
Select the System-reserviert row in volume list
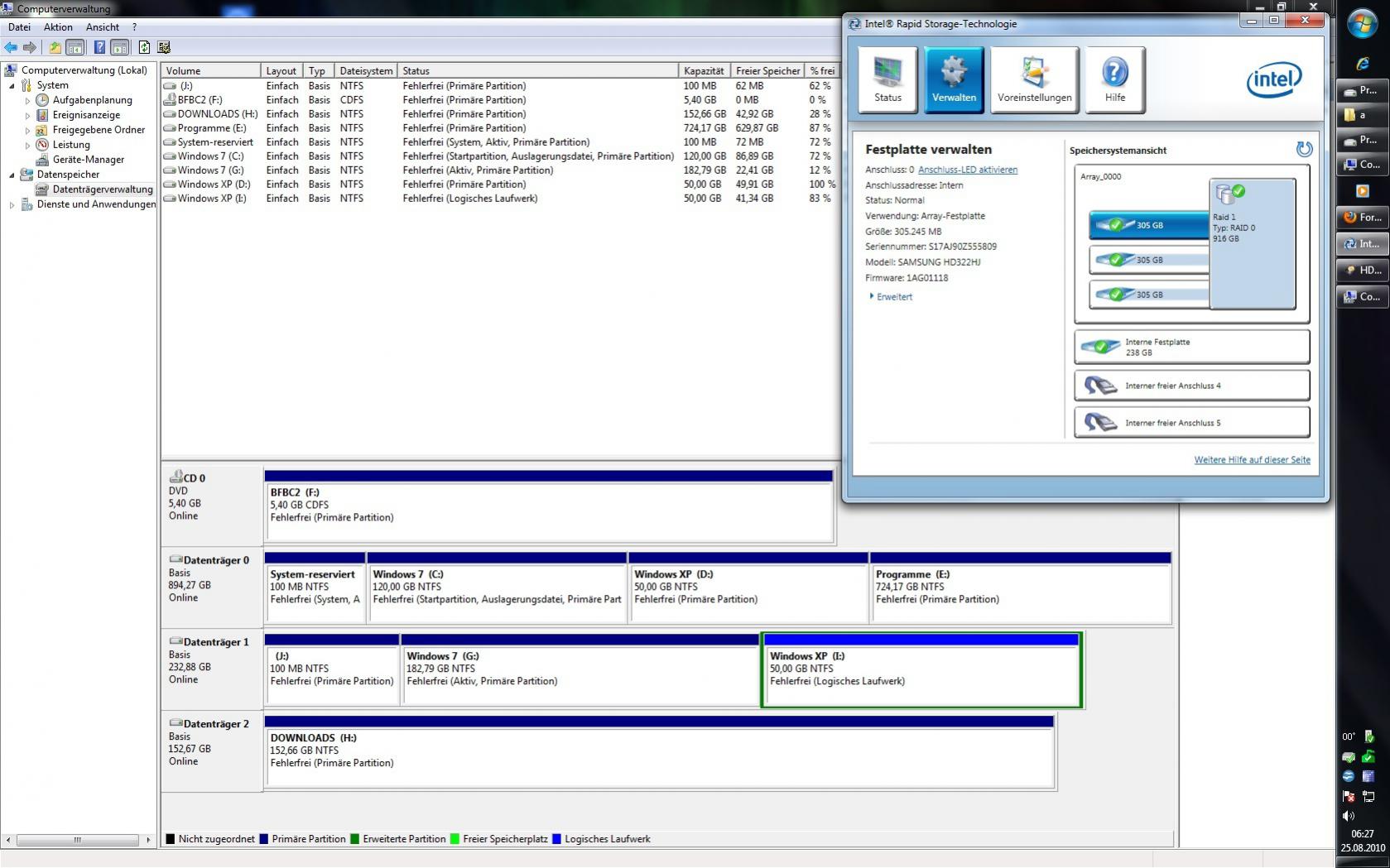pyautogui.click(x=500, y=142)
